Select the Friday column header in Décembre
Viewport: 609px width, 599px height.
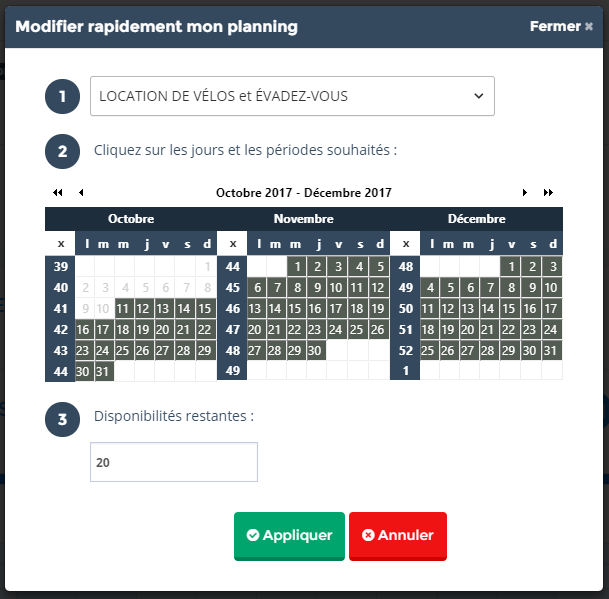pos(511,244)
